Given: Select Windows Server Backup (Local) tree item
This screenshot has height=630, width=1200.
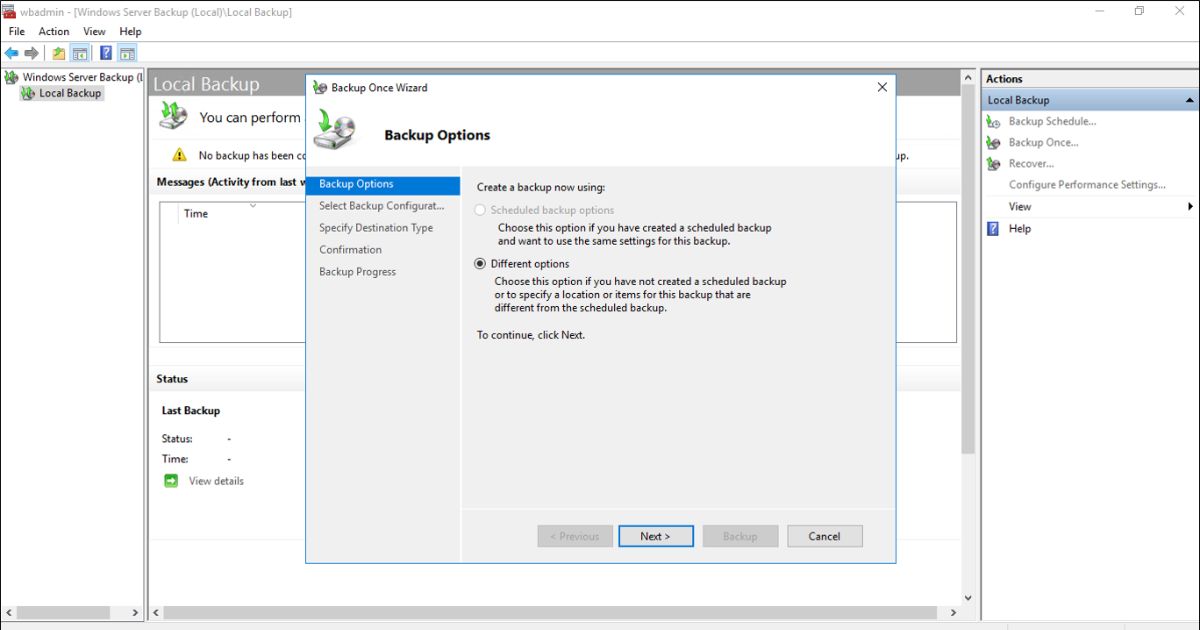Looking at the screenshot, I should (x=82, y=77).
